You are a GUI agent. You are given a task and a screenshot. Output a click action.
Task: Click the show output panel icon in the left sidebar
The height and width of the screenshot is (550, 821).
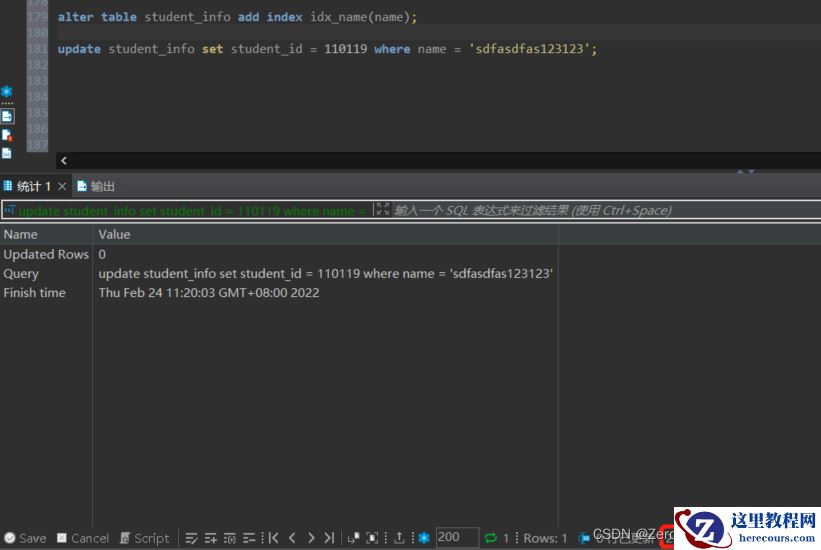[x=7, y=116]
